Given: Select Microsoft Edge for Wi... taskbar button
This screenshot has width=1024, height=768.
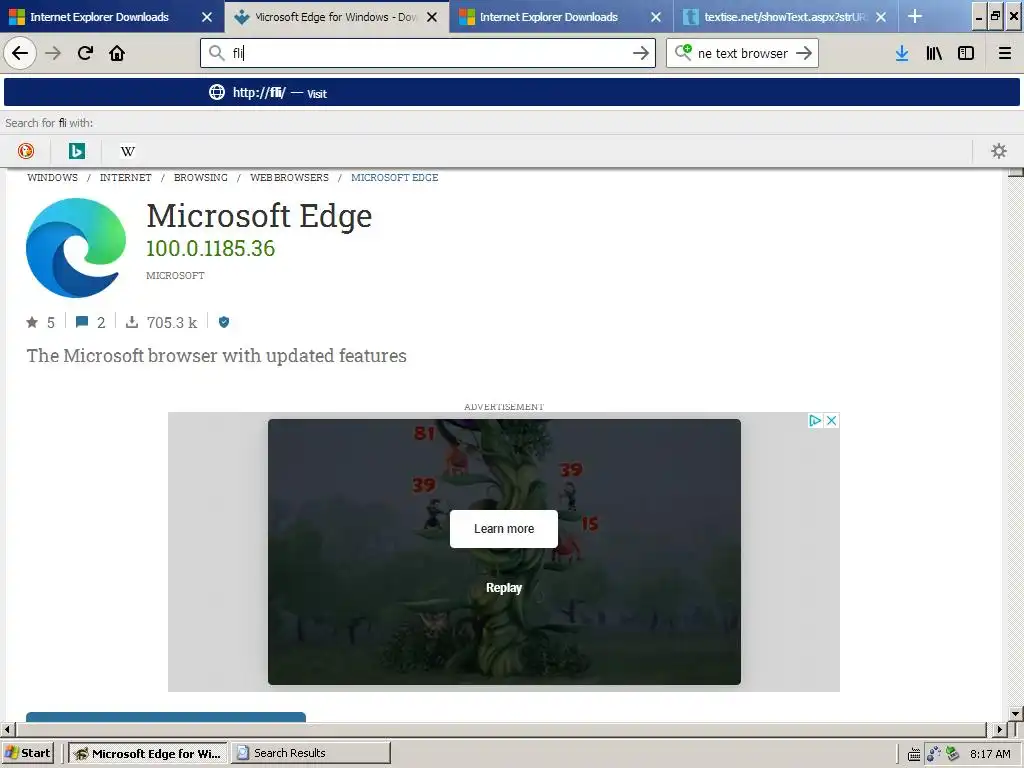Looking at the screenshot, I should click(148, 753).
